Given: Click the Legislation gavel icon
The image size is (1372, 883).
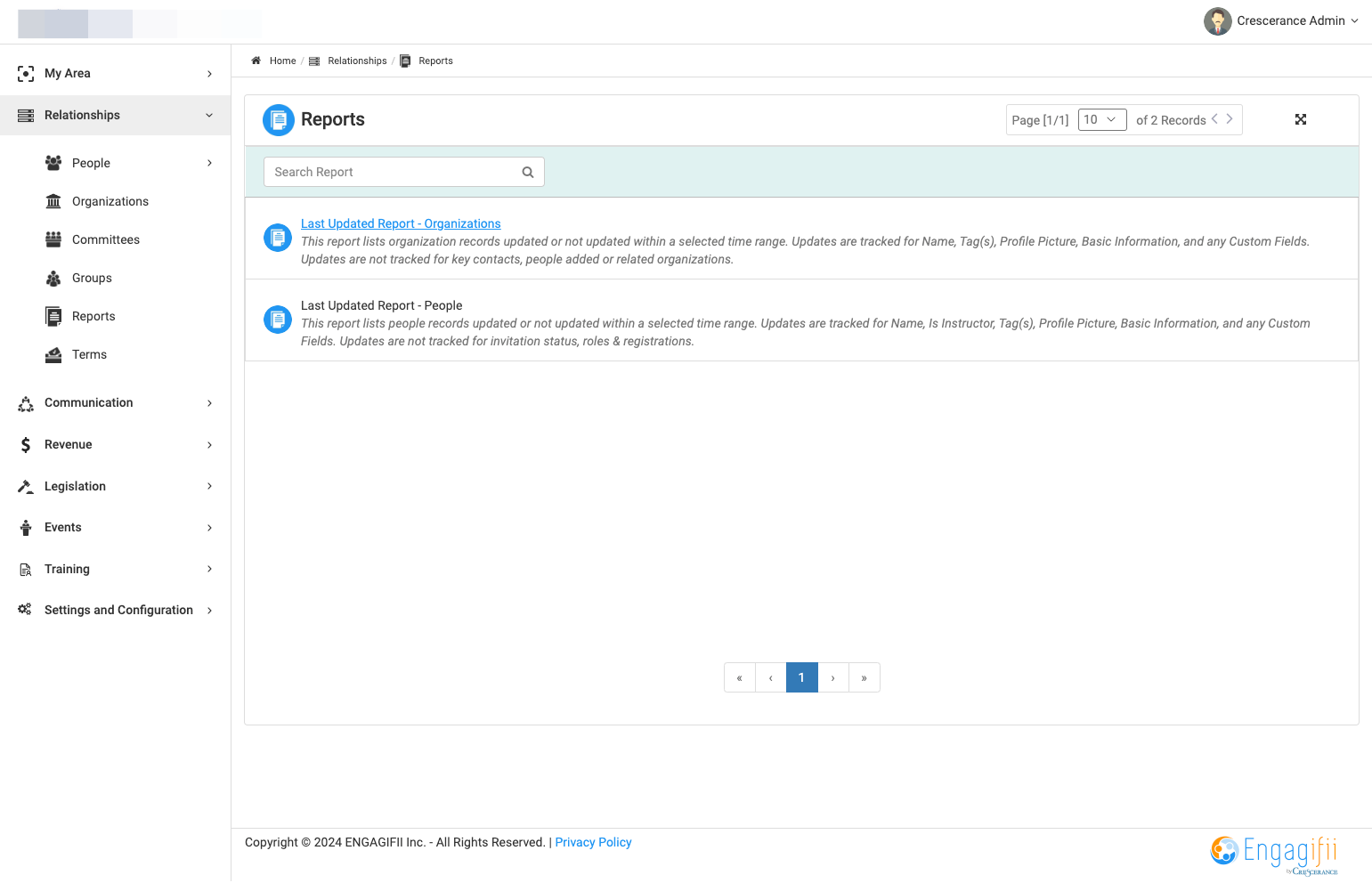Looking at the screenshot, I should click(26, 487).
